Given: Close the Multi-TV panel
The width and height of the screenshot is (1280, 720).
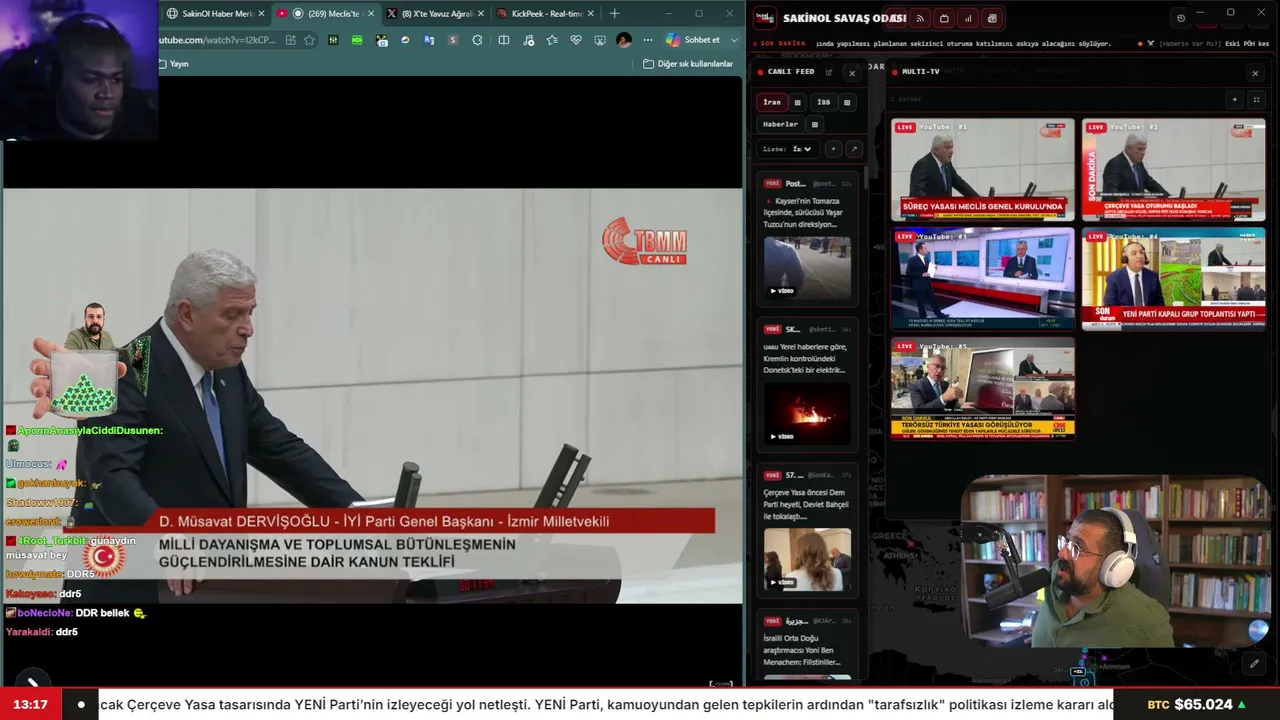Looking at the screenshot, I should 1255,73.
